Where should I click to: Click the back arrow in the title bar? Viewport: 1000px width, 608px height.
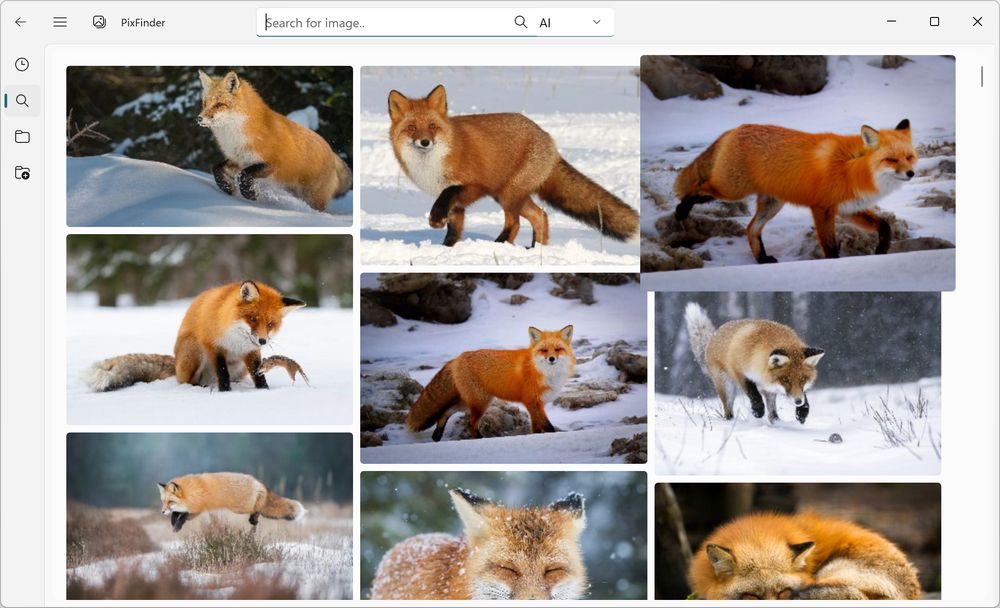click(20, 22)
